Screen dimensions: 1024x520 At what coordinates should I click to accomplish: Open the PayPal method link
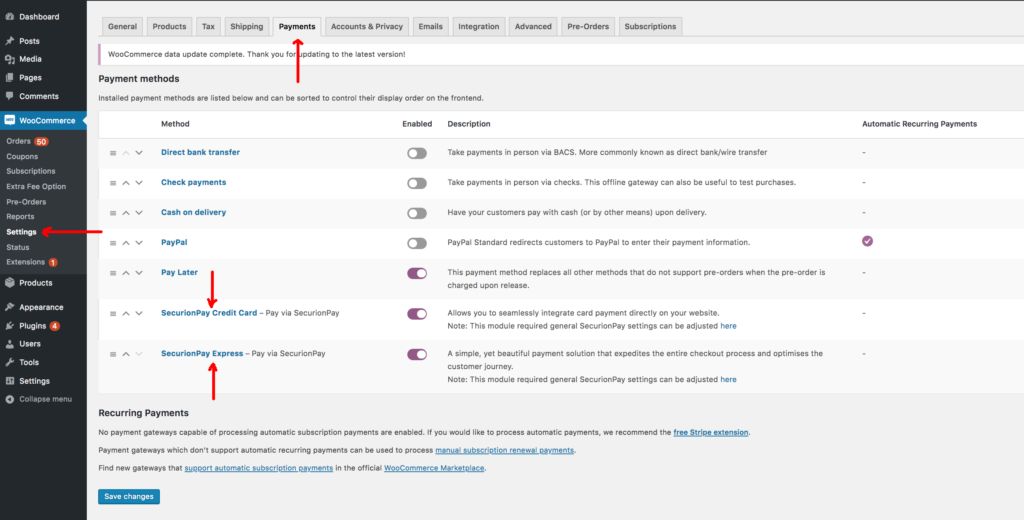coord(174,242)
